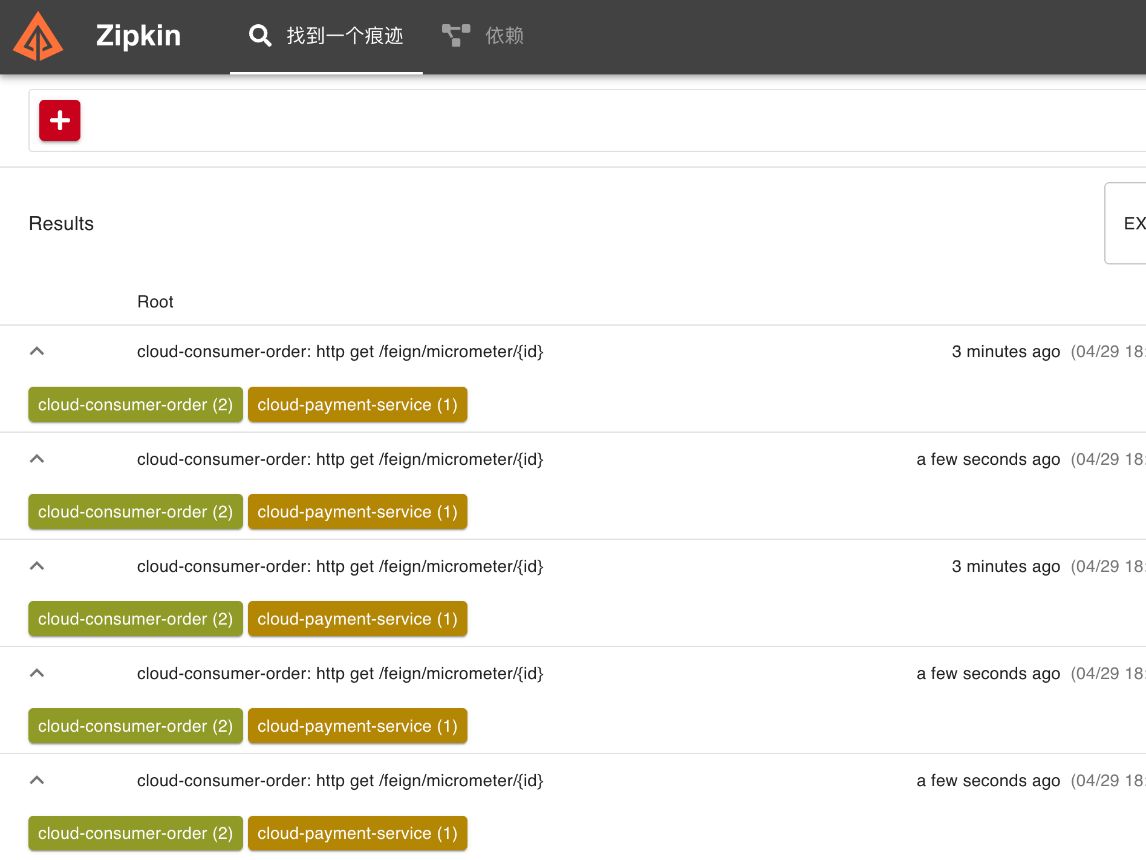
Task: Click first row's cloud-consumer-order (2) badge
Action: click(x=135, y=405)
